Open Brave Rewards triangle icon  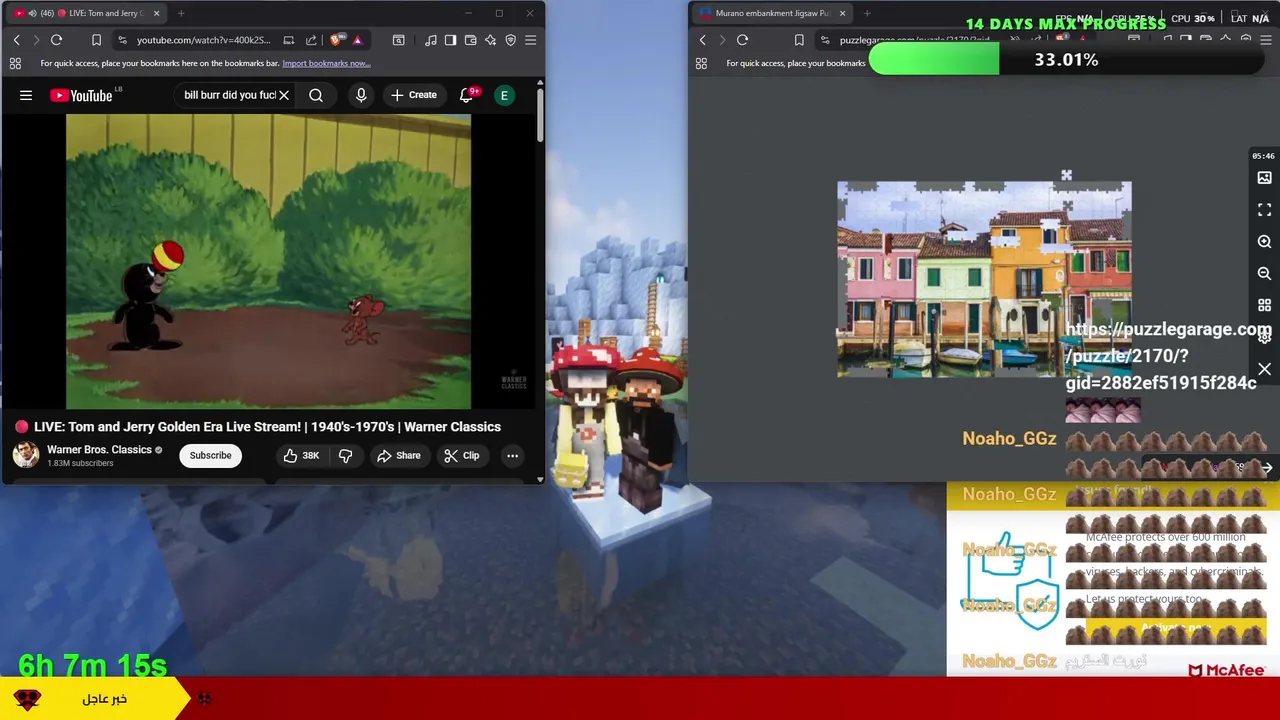(357, 40)
